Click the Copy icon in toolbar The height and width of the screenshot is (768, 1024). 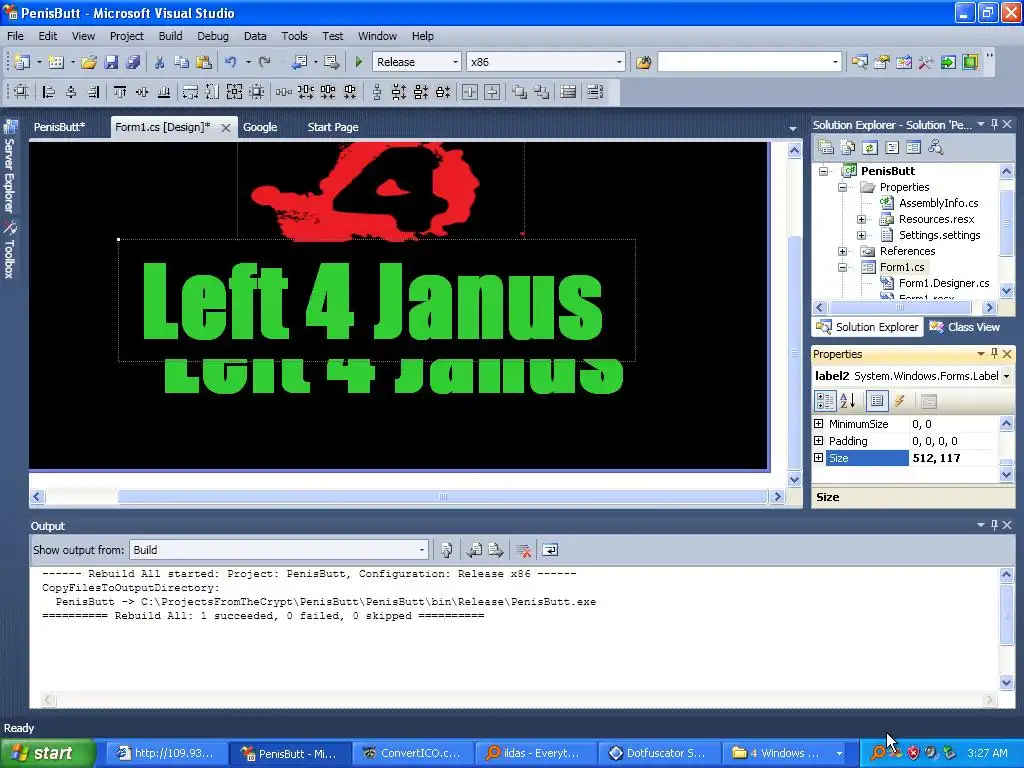(182, 62)
